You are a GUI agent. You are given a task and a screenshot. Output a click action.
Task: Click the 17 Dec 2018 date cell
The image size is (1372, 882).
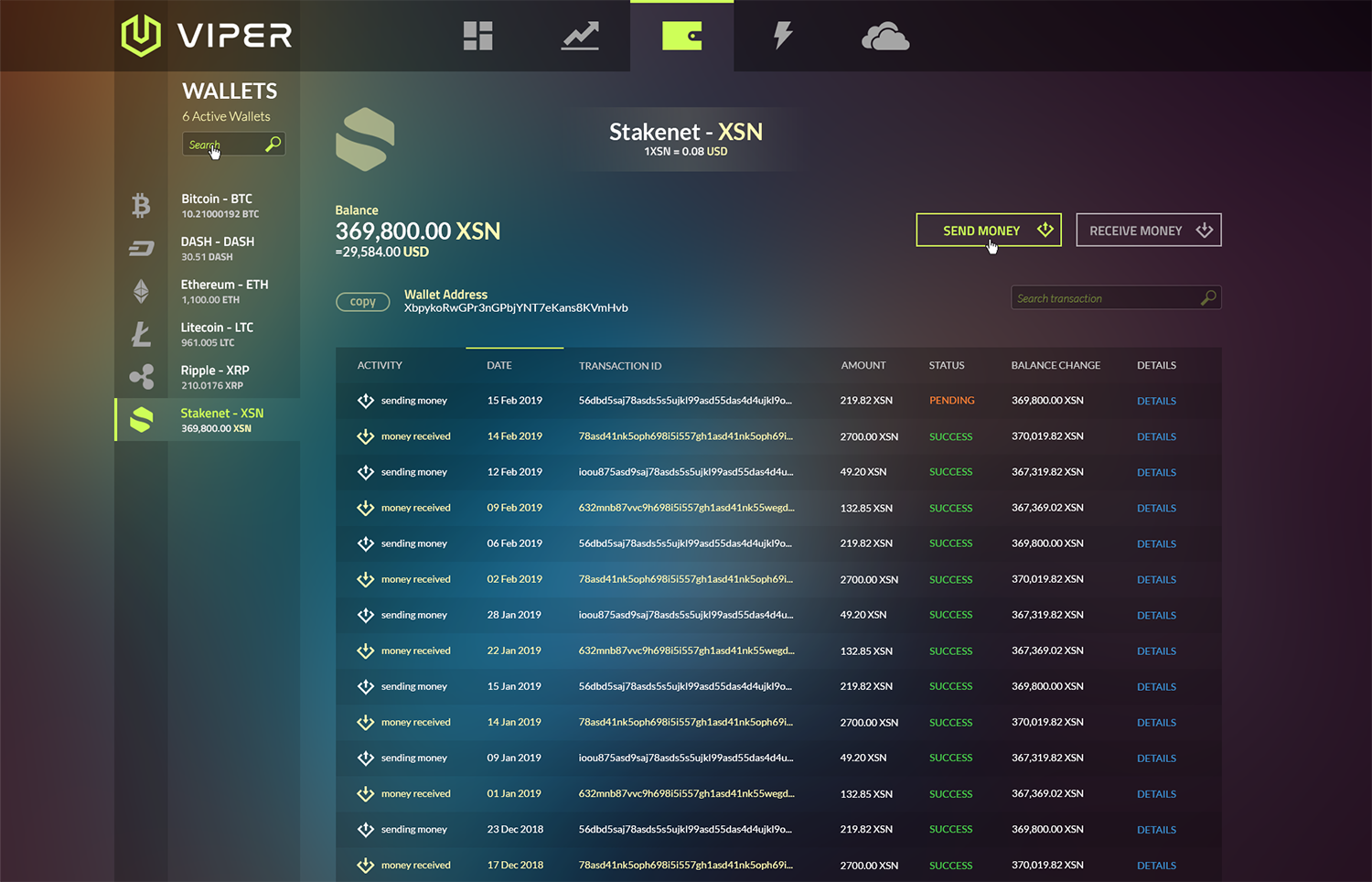(515, 865)
